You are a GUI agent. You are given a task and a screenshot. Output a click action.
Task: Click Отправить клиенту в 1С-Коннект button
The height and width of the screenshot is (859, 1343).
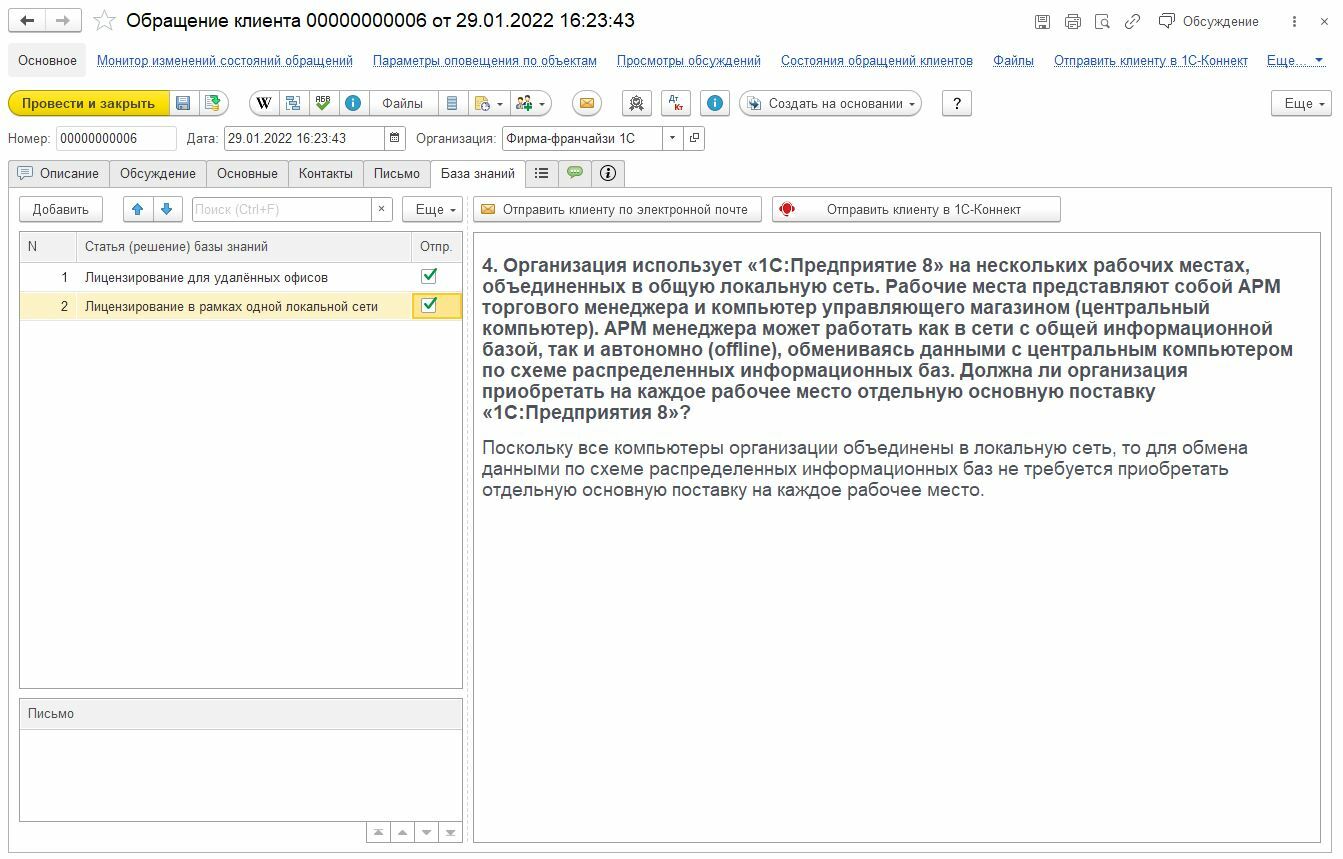point(916,209)
